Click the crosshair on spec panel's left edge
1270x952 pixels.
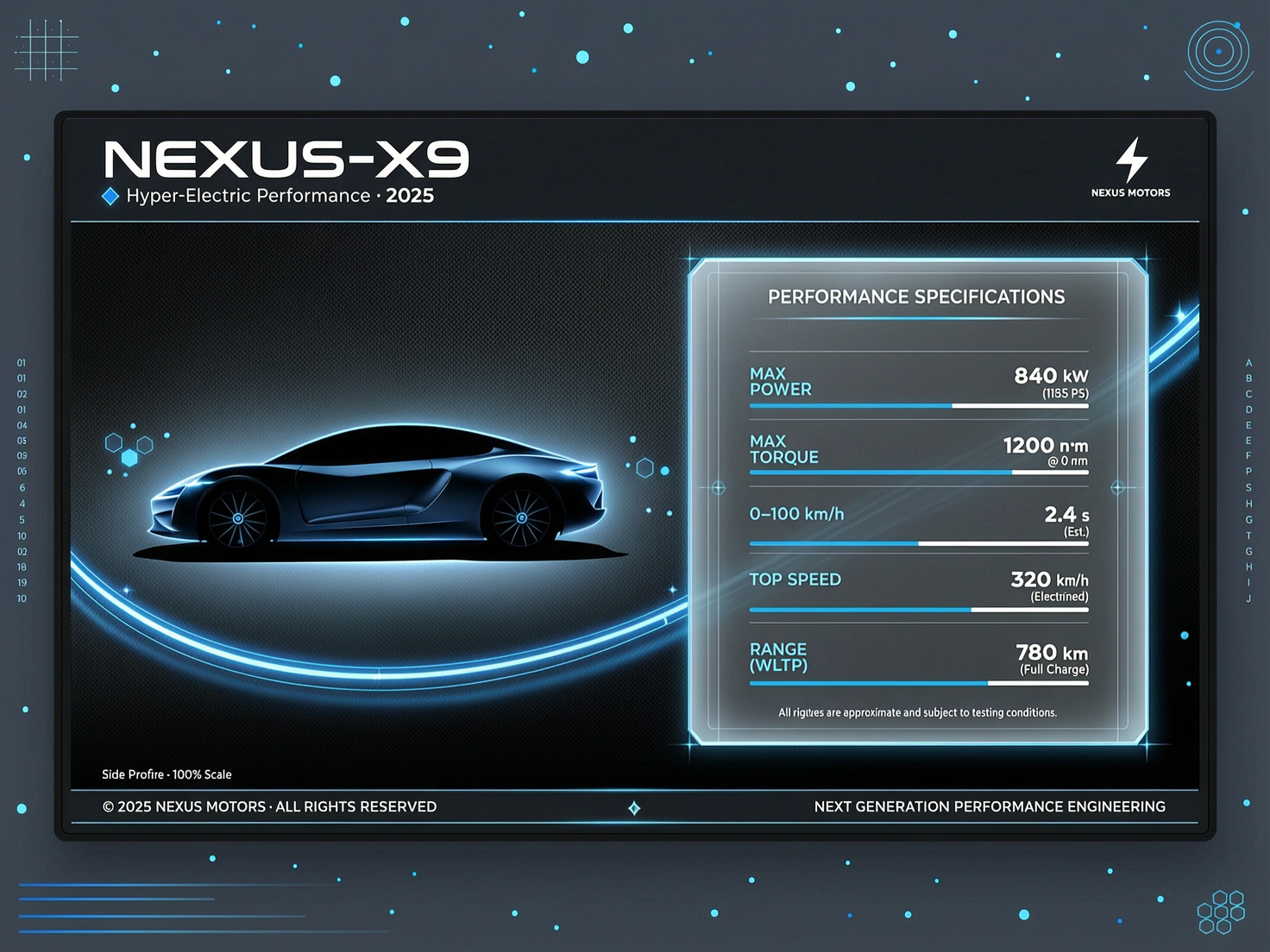tap(718, 488)
